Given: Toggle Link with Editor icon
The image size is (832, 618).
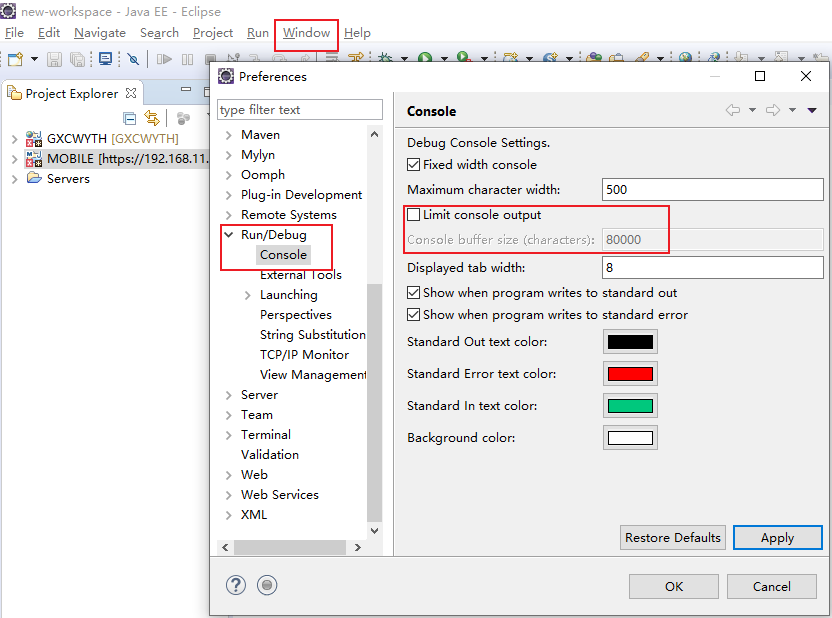Looking at the screenshot, I should [152, 118].
